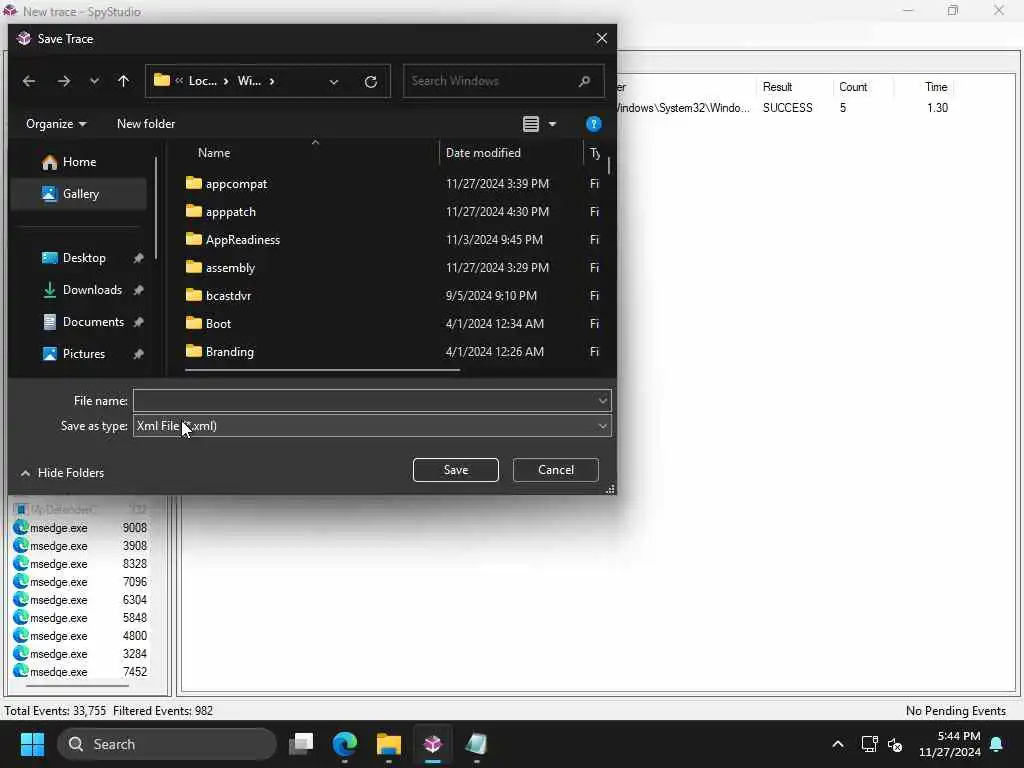Switch to SpyStudio taskbar icon
The height and width of the screenshot is (768, 1024).
point(432,744)
